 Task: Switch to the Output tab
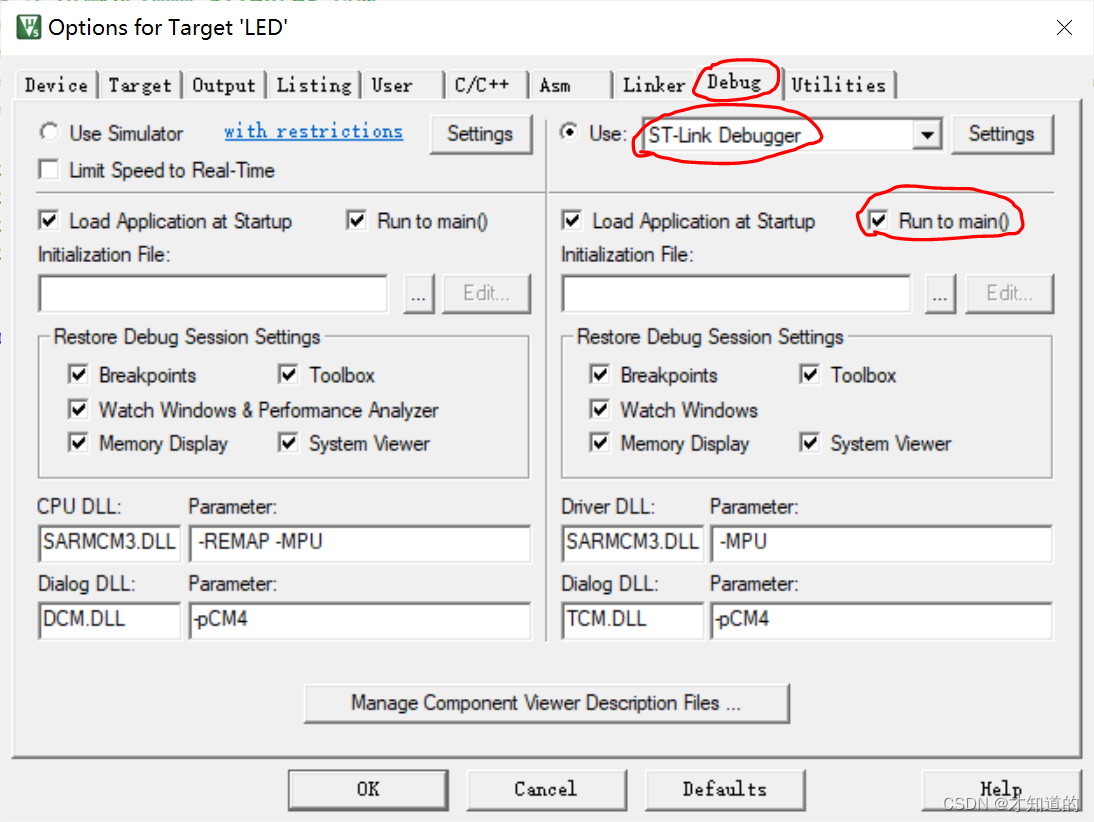tap(224, 85)
